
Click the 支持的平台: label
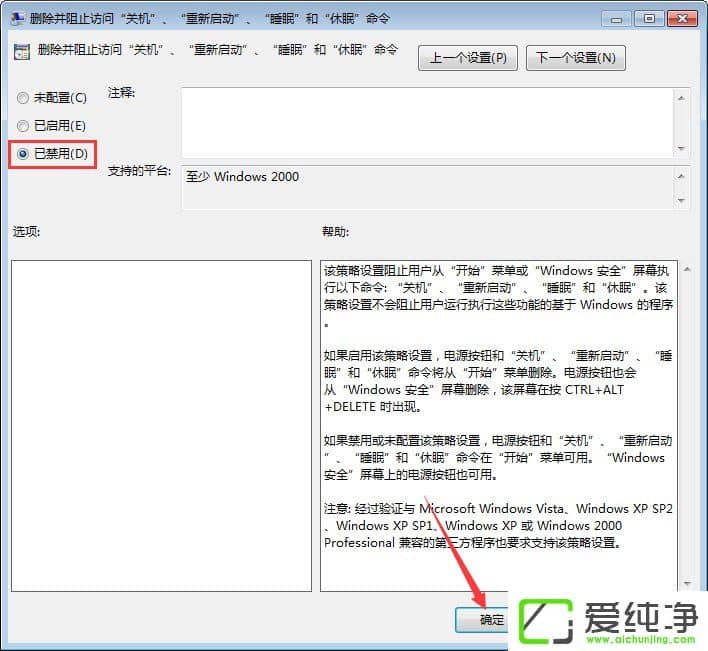tap(139, 171)
